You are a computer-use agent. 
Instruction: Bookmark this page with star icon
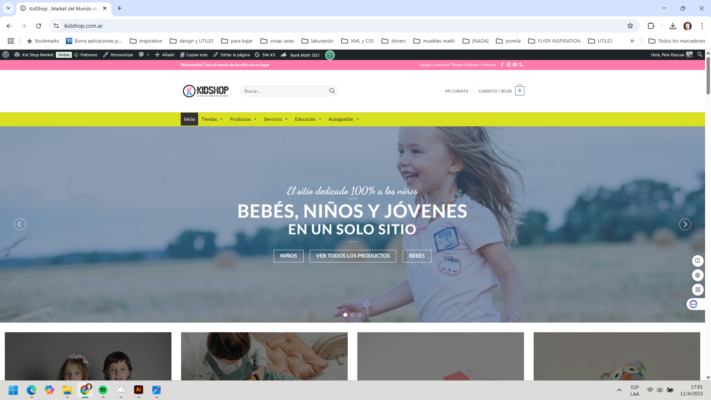pos(630,26)
